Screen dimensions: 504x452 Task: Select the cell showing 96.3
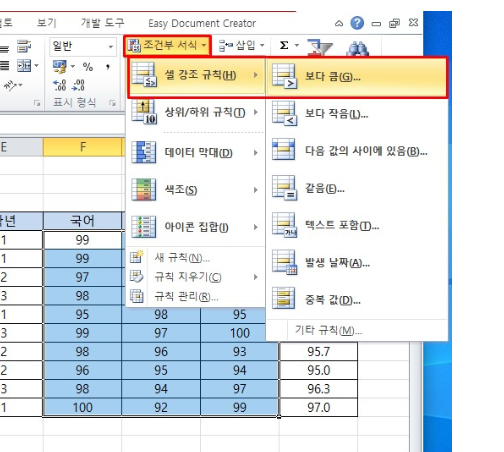click(318, 389)
